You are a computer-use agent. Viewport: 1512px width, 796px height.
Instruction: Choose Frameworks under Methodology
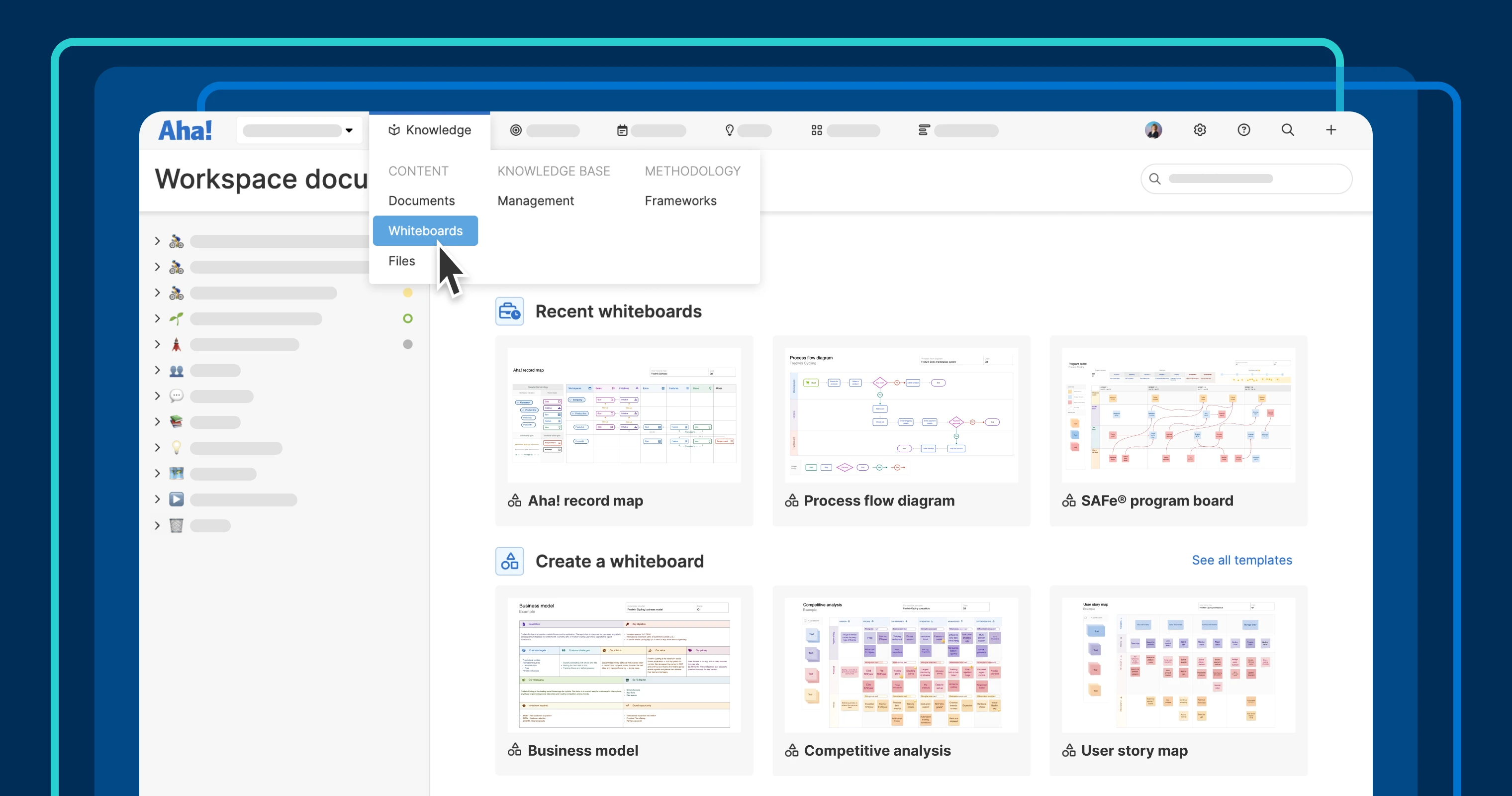coord(680,201)
